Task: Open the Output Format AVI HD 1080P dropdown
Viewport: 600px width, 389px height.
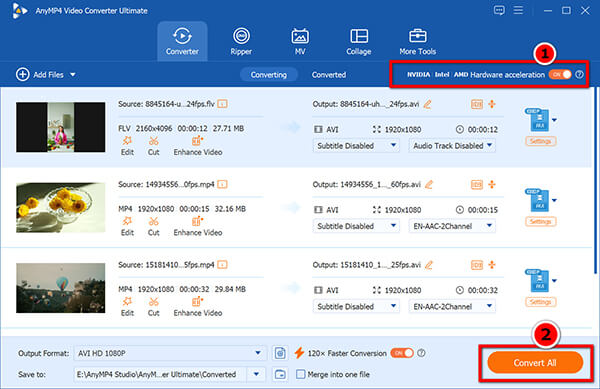Action: click(169, 353)
